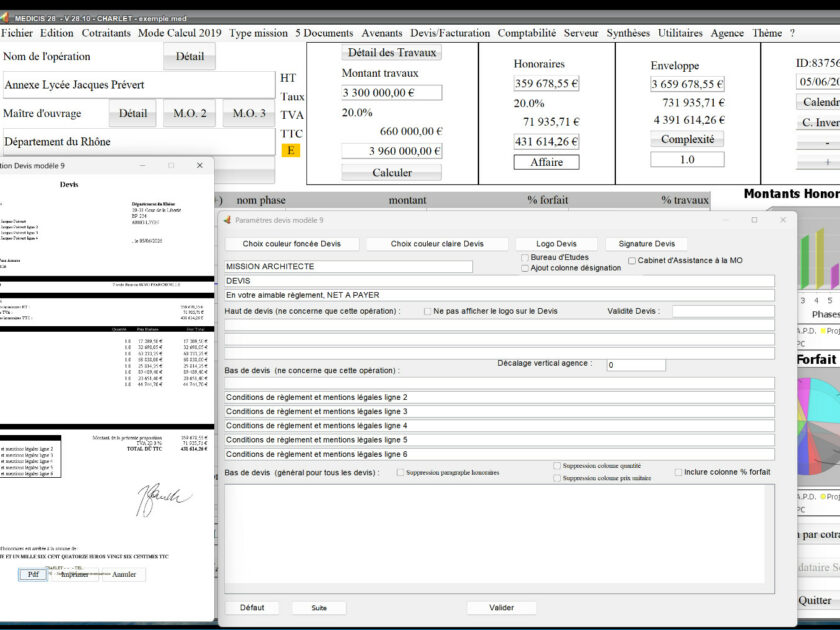Click Choix couleur foncée Devis button
Image resolution: width=840 pixels, height=630 pixels.
tap(291, 244)
